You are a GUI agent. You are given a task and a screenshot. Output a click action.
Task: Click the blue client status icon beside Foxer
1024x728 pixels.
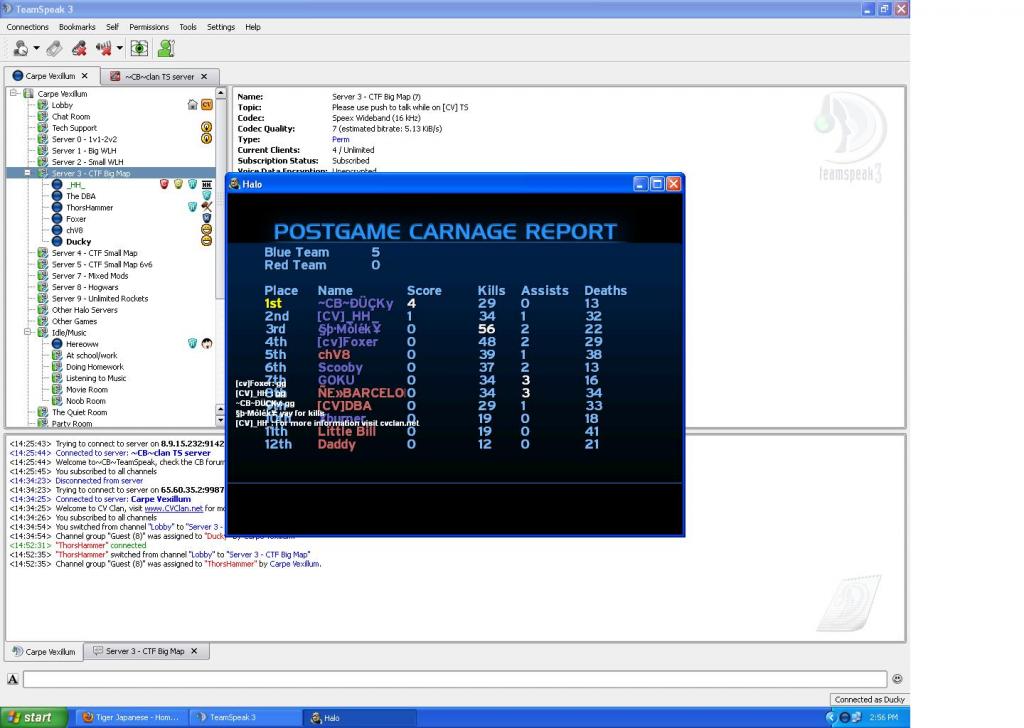click(57, 219)
